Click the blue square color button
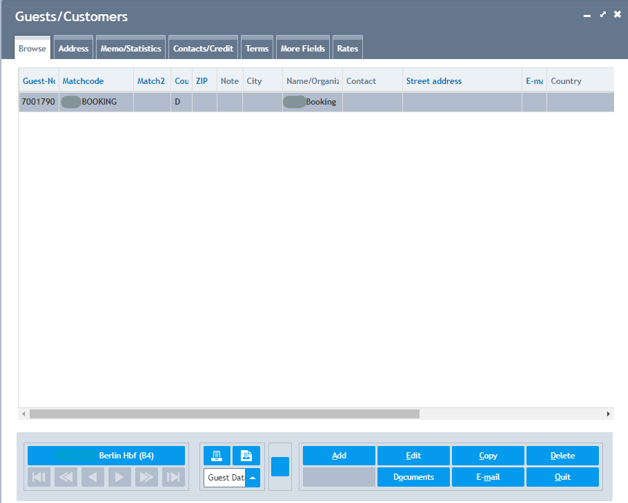Viewport: 628px width, 503px height. pos(280,467)
